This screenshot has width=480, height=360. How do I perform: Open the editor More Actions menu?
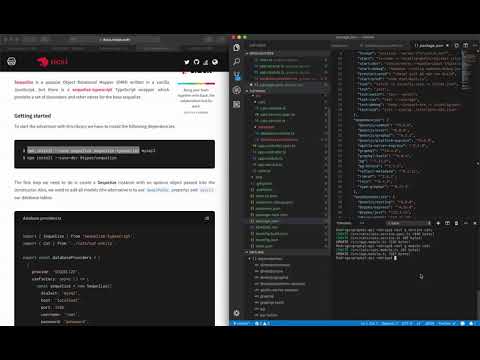coord(475,45)
